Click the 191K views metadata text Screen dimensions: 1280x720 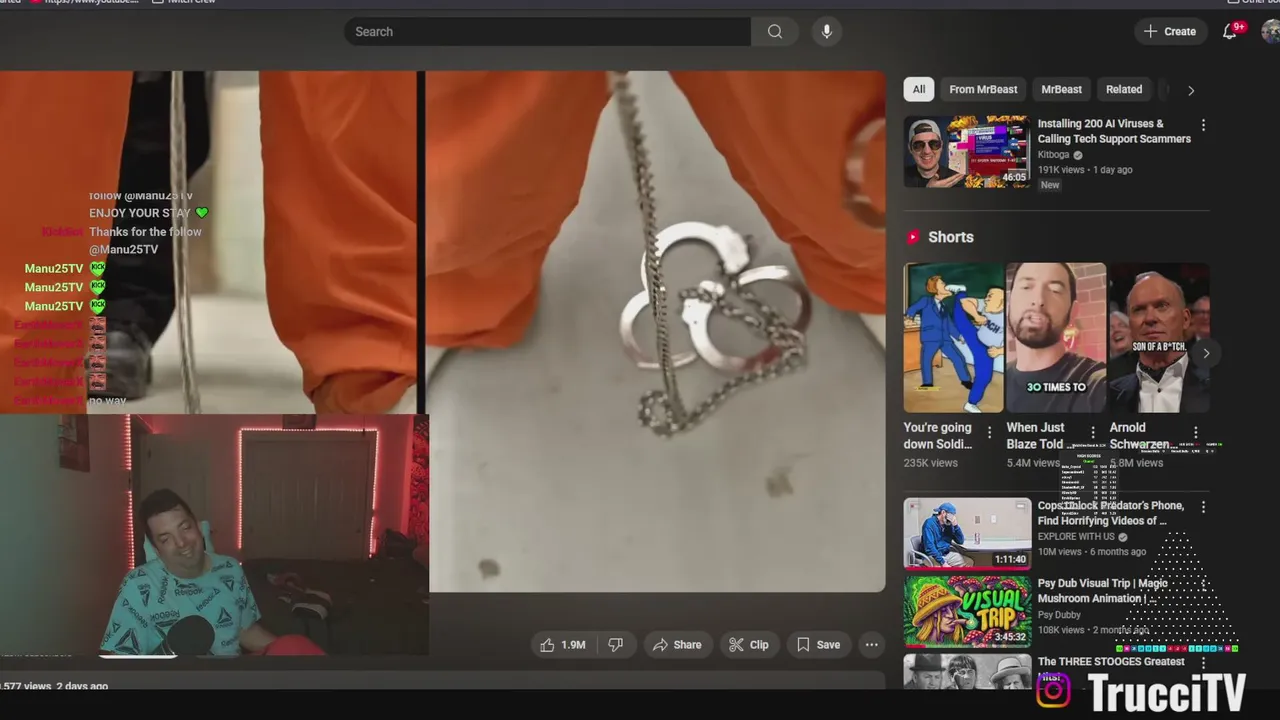[x=1061, y=170]
